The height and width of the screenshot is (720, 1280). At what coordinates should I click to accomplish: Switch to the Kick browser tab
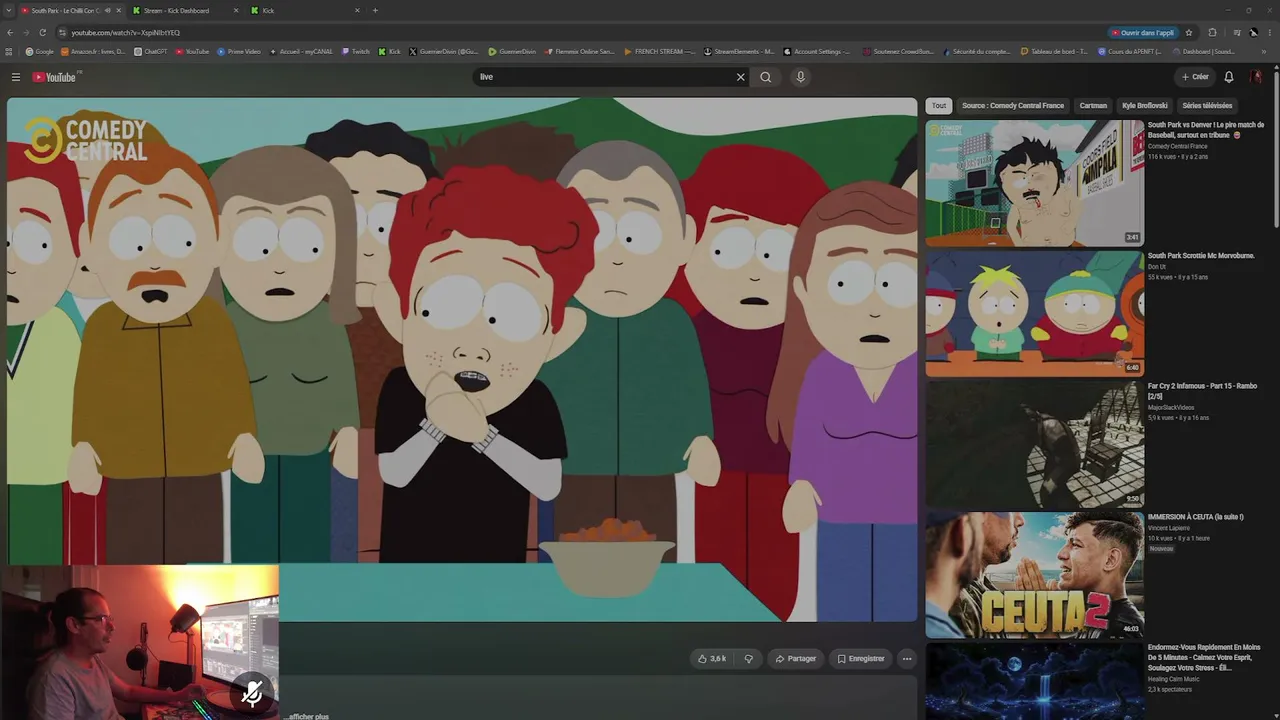pyautogui.click(x=305, y=10)
